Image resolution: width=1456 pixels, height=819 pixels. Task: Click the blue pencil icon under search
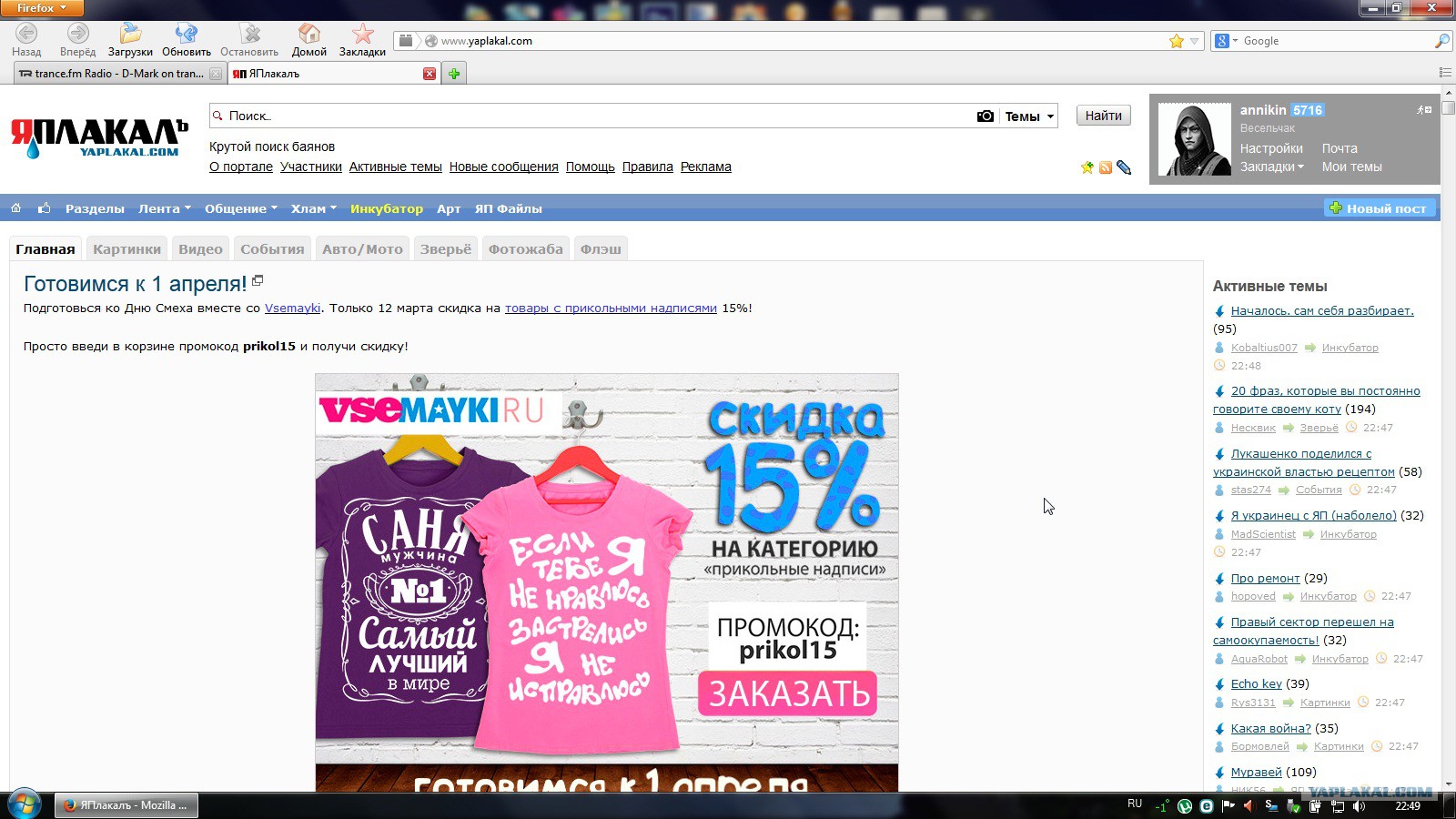[1124, 167]
